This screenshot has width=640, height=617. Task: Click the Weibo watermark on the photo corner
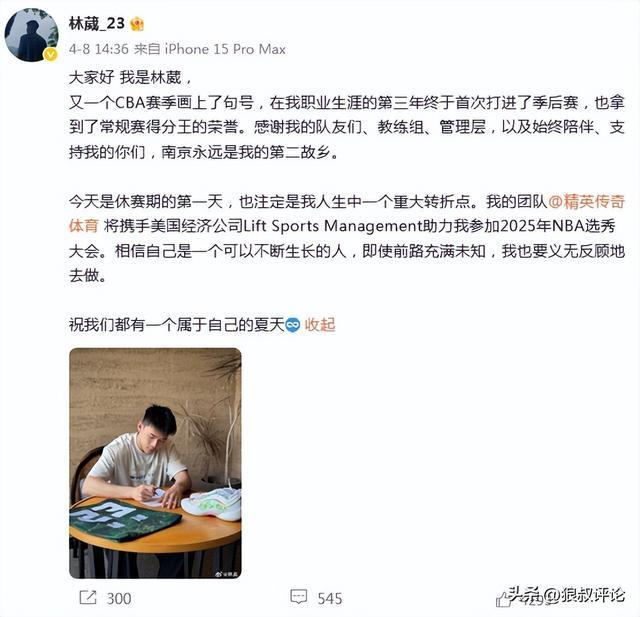click(x=226, y=574)
